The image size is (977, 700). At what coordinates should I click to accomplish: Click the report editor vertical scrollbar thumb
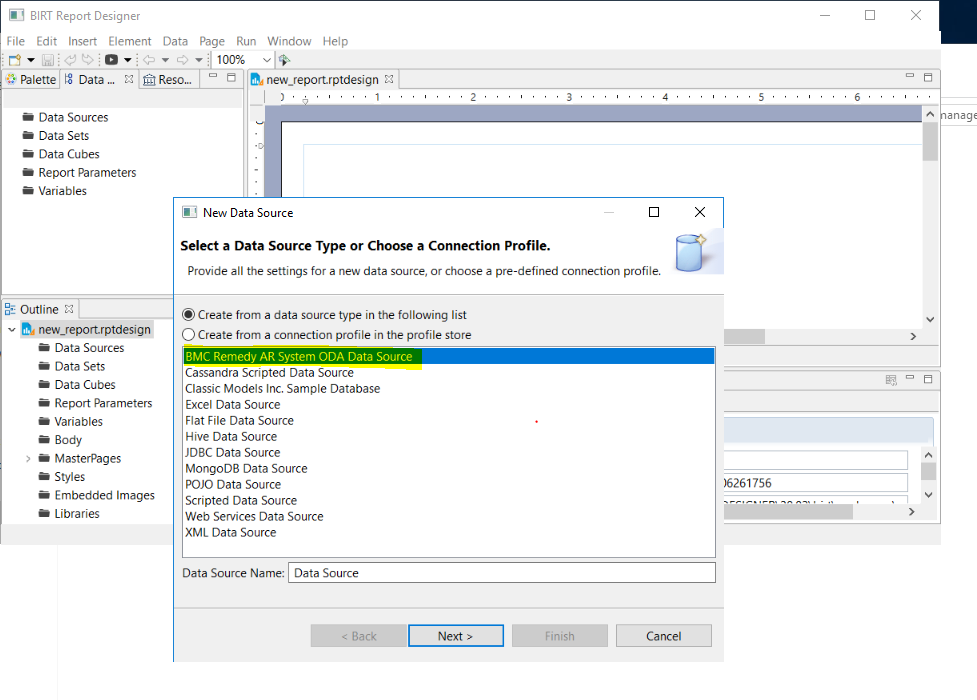coord(930,141)
